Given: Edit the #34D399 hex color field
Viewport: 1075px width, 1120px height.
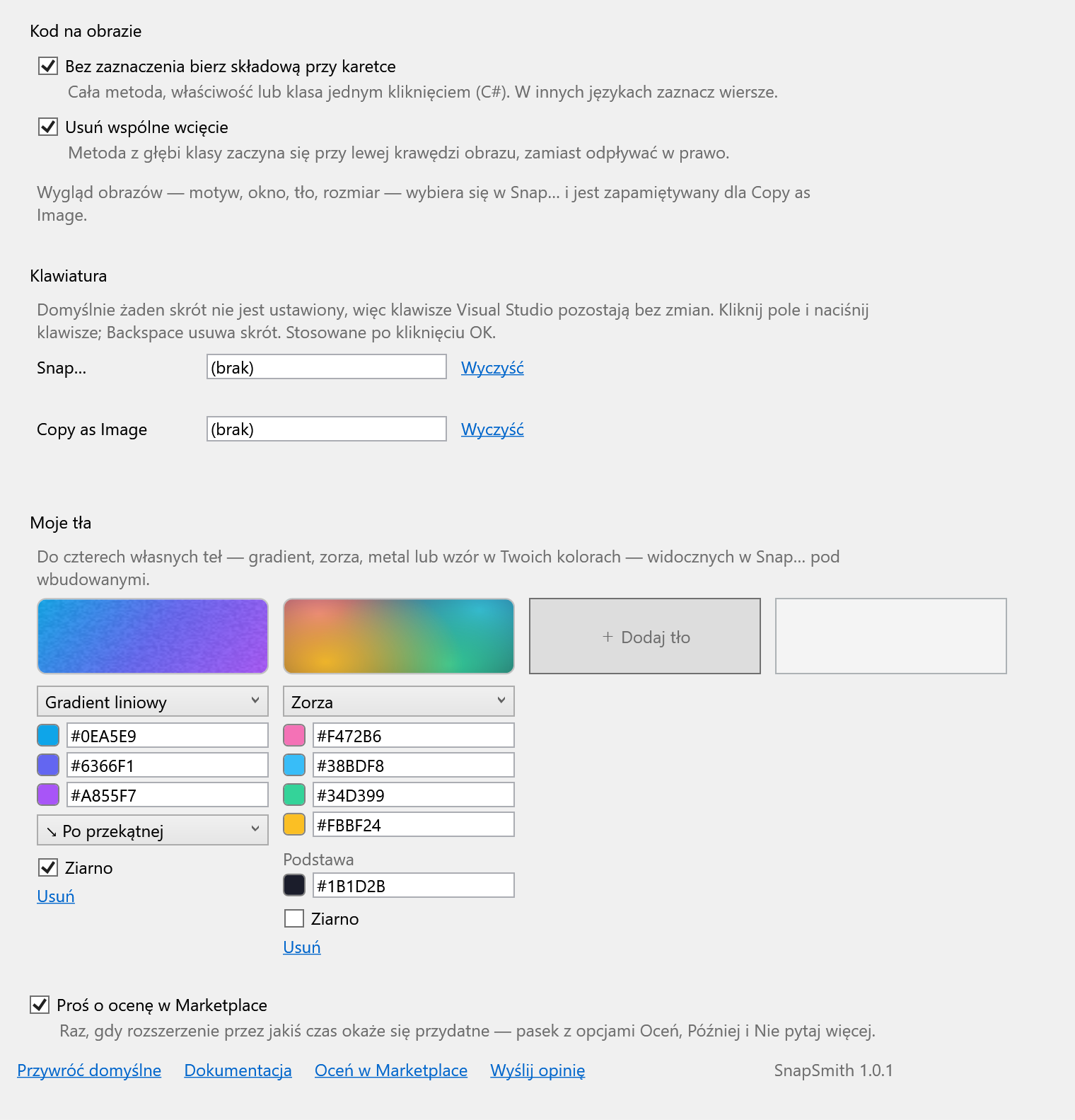Looking at the screenshot, I should [414, 795].
